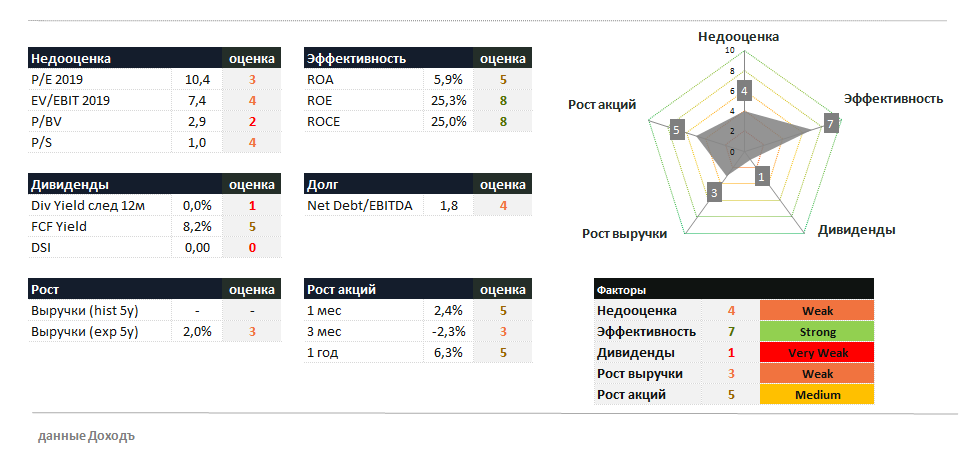Click the ROCE score 8 cell

click(503, 121)
